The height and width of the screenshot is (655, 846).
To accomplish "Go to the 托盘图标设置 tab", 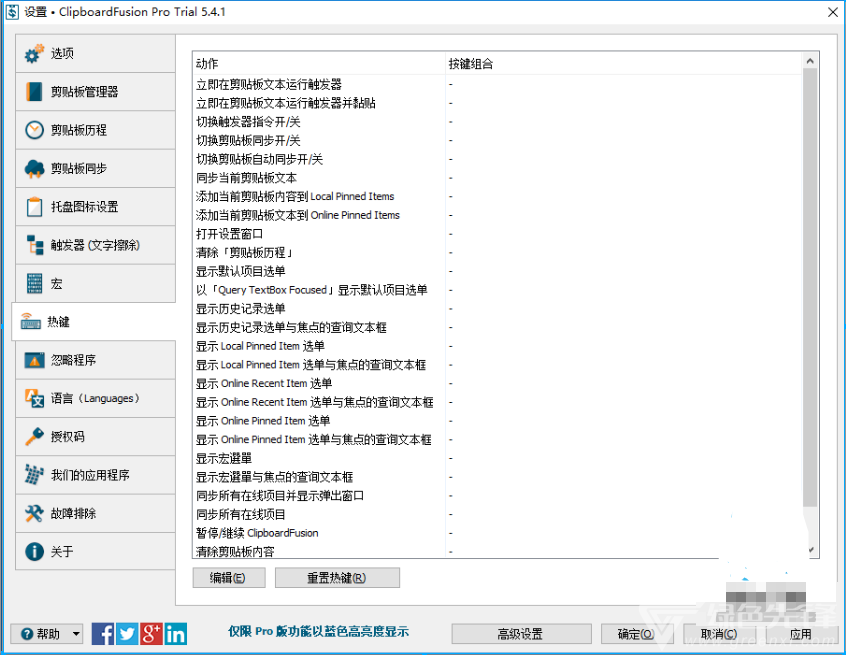I will (95, 207).
